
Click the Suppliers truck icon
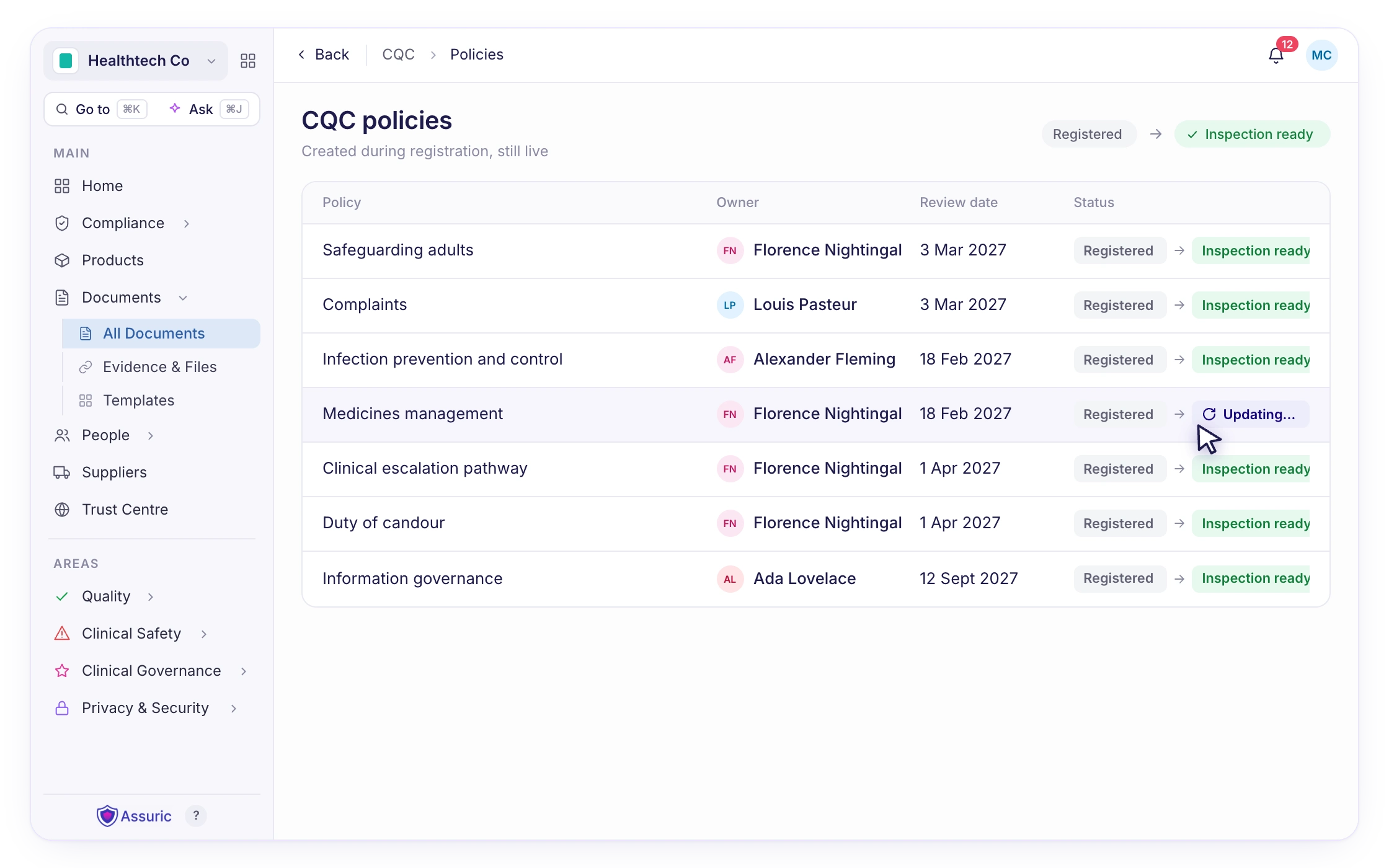point(62,472)
